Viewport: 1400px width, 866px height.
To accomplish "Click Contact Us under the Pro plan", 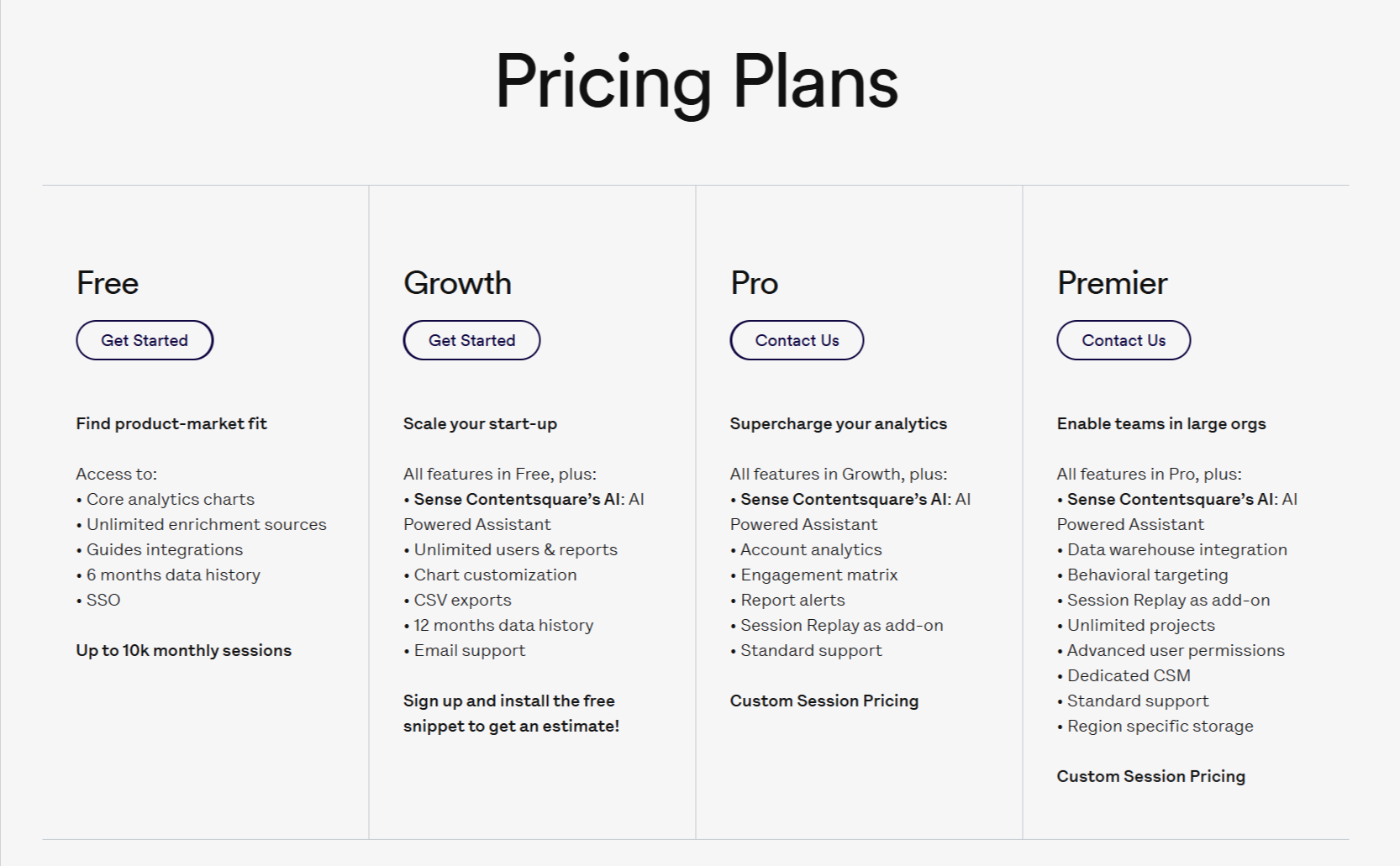I will click(x=796, y=339).
